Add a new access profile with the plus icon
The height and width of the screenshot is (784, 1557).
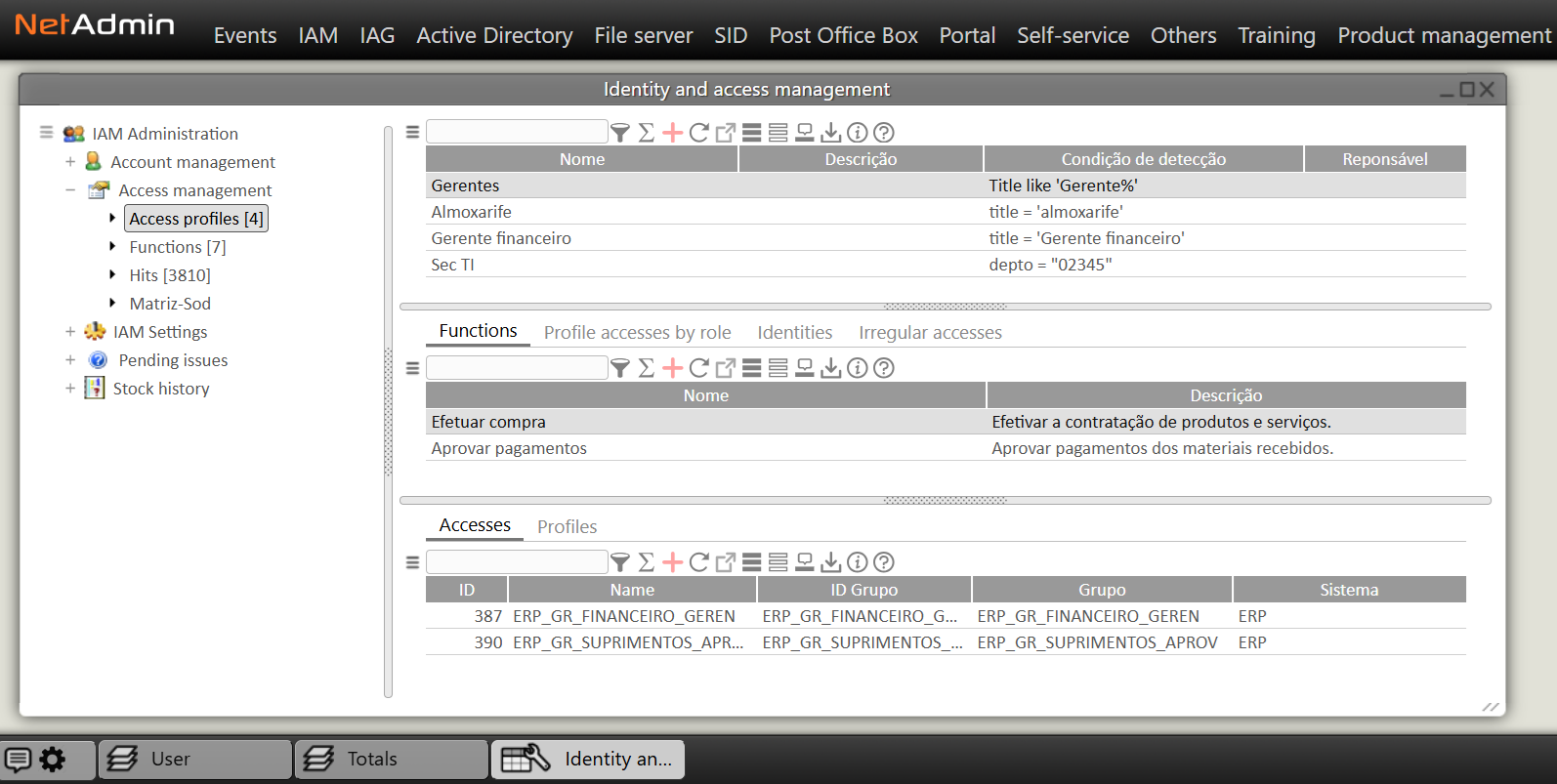tap(673, 132)
